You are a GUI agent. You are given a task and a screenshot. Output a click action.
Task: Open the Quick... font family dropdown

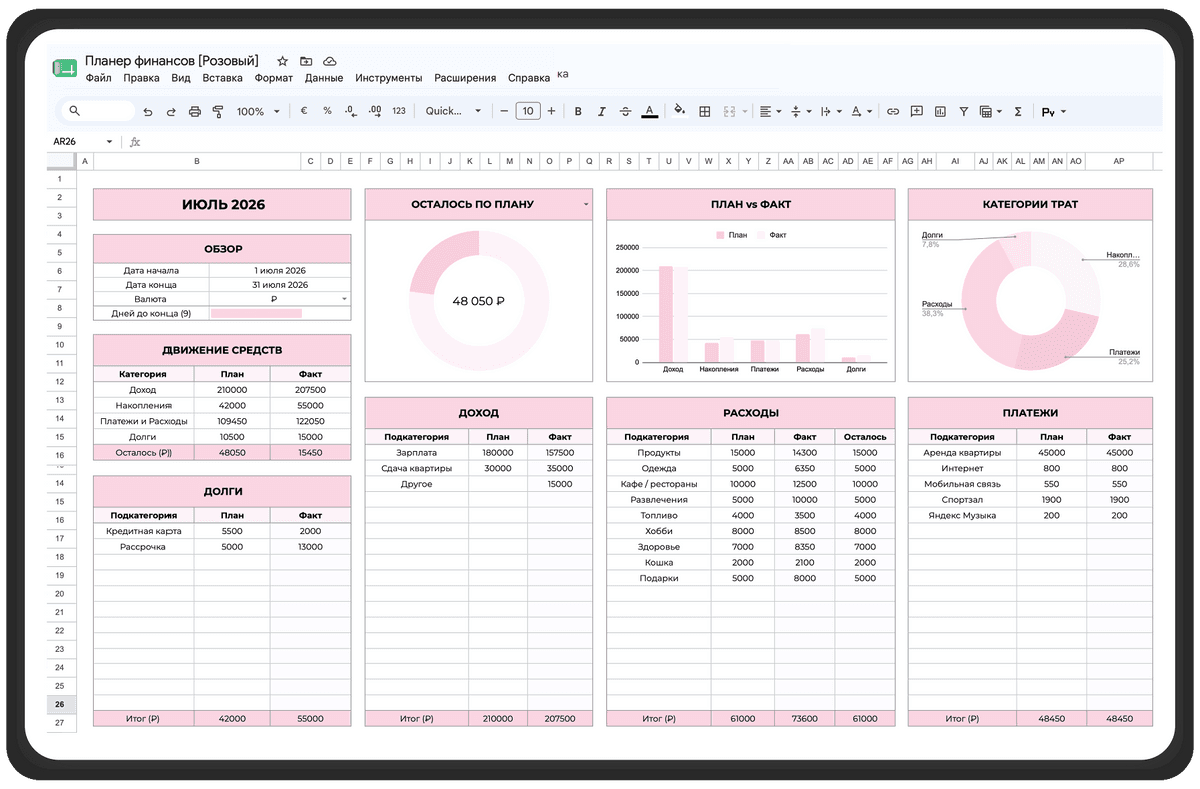click(453, 111)
